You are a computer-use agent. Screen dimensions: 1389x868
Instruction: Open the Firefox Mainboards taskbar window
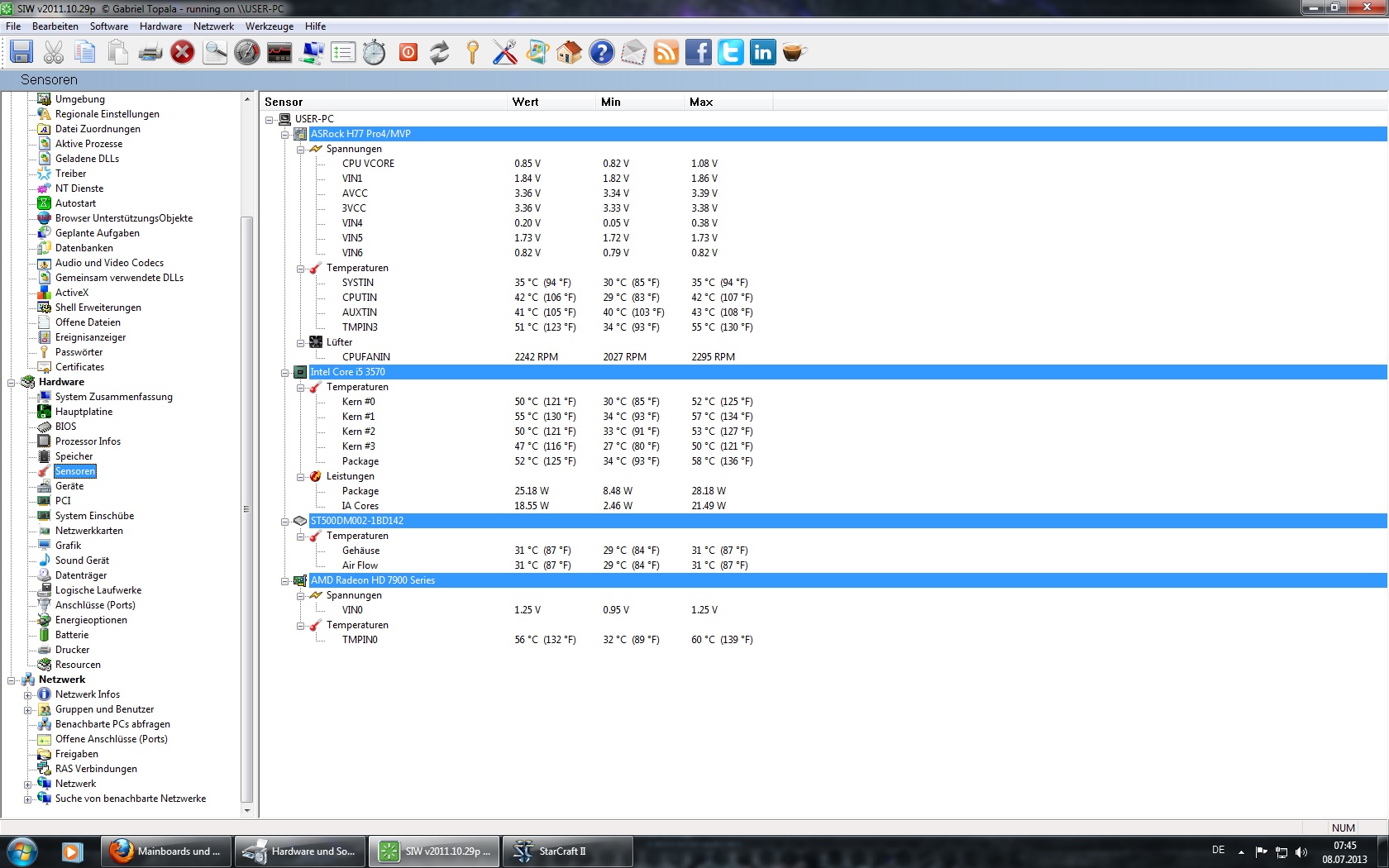click(x=167, y=851)
